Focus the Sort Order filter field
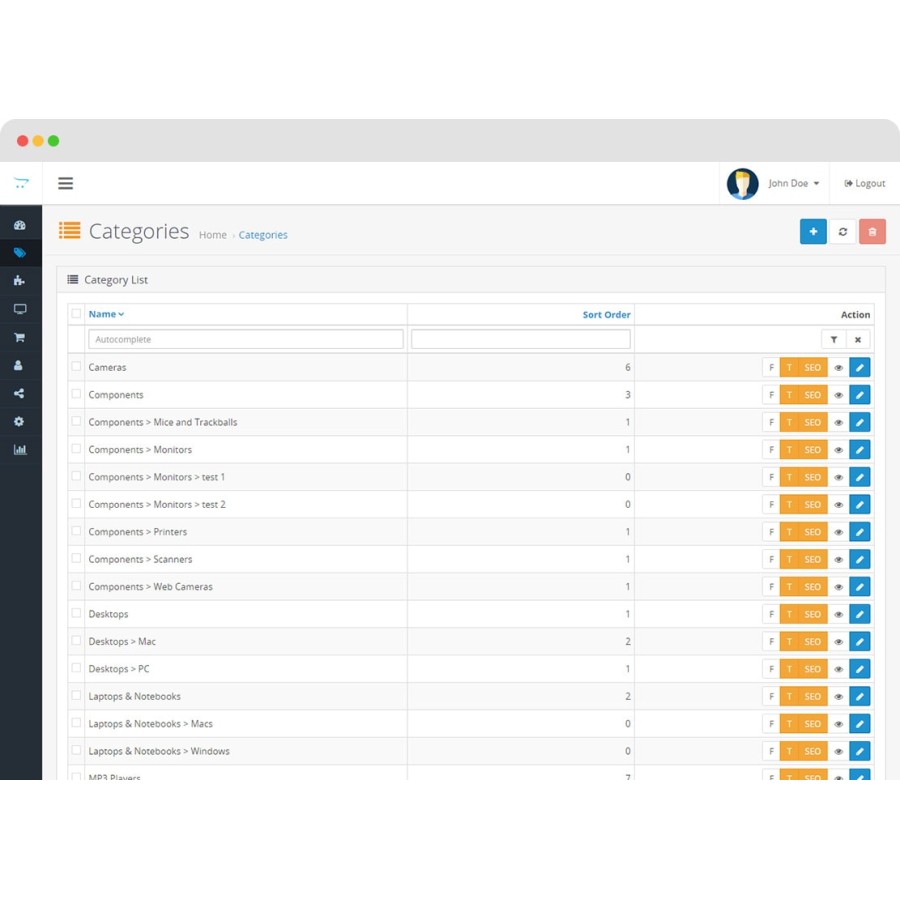Viewport: 900px width, 900px height. click(521, 339)
